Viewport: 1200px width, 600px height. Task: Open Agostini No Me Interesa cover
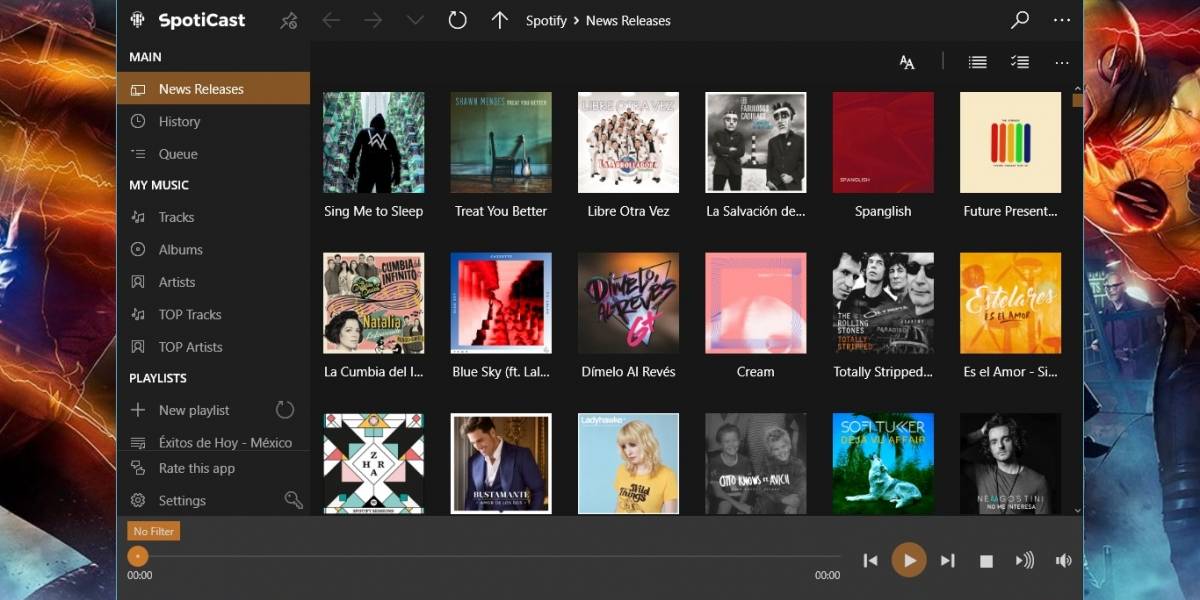tap(1010, 464)
